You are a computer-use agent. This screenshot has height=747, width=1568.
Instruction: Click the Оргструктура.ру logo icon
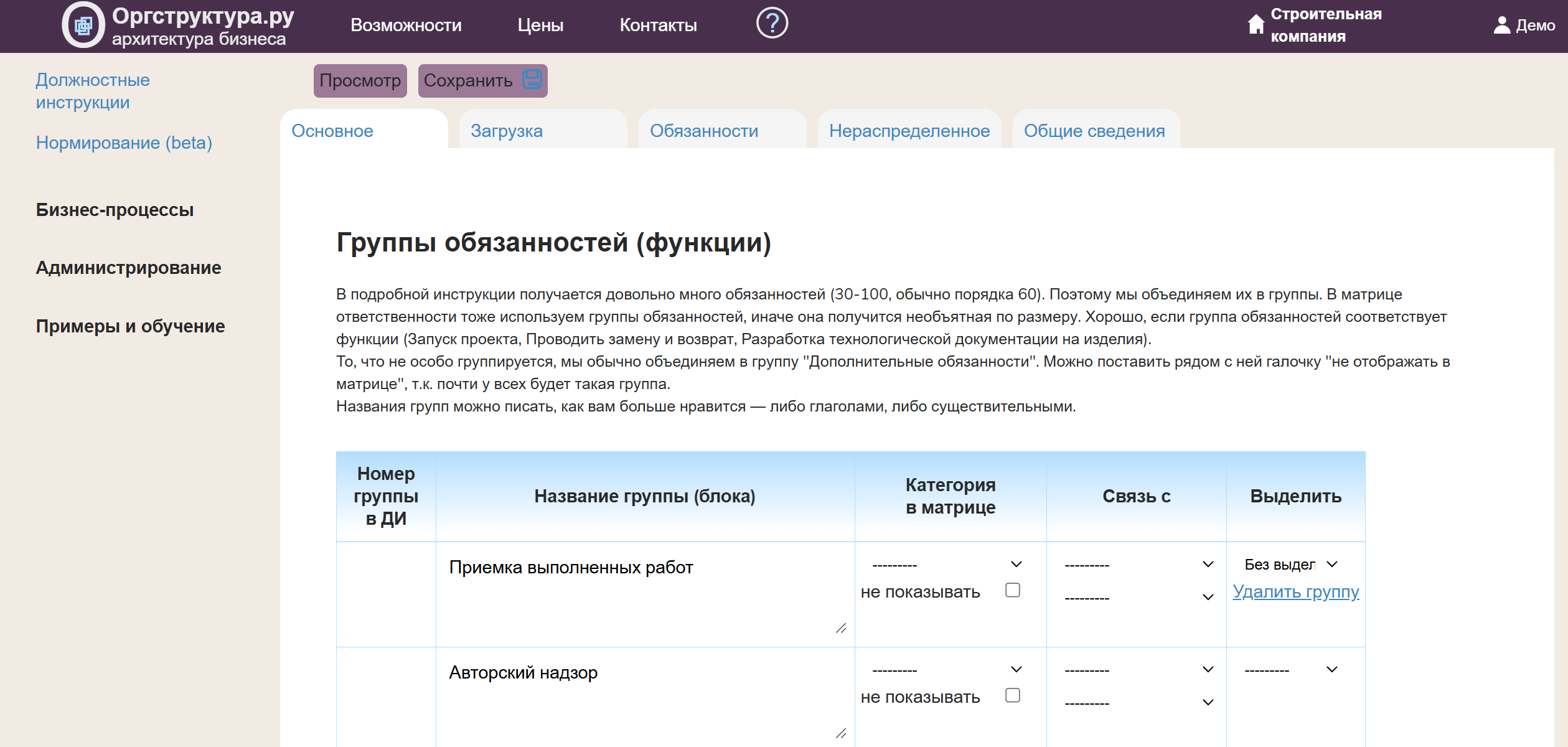tap(83, 25)
